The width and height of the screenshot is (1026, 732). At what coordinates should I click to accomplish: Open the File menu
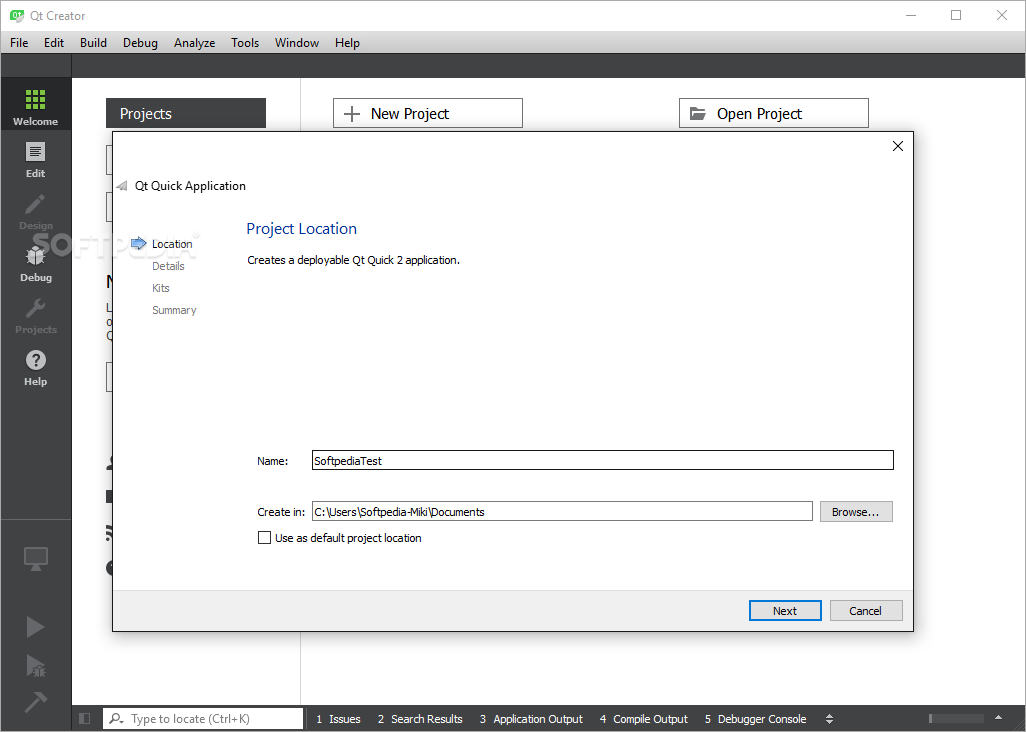(19, 43)
